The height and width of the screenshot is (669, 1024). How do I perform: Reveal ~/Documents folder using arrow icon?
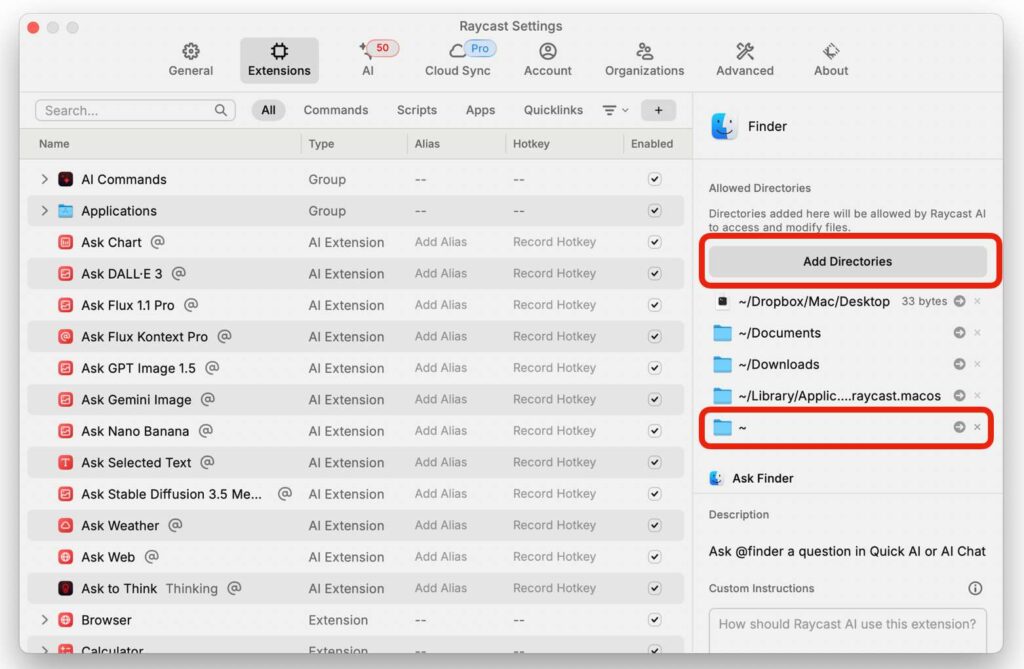pyautogui.click(x=959, y=333)
